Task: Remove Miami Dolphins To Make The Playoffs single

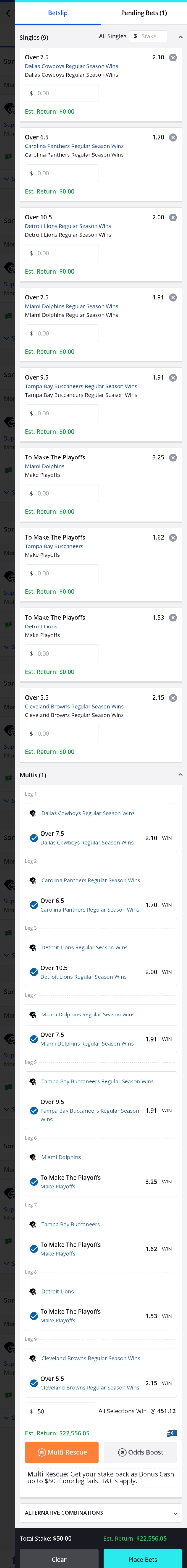Action: (x=173, y=458)
